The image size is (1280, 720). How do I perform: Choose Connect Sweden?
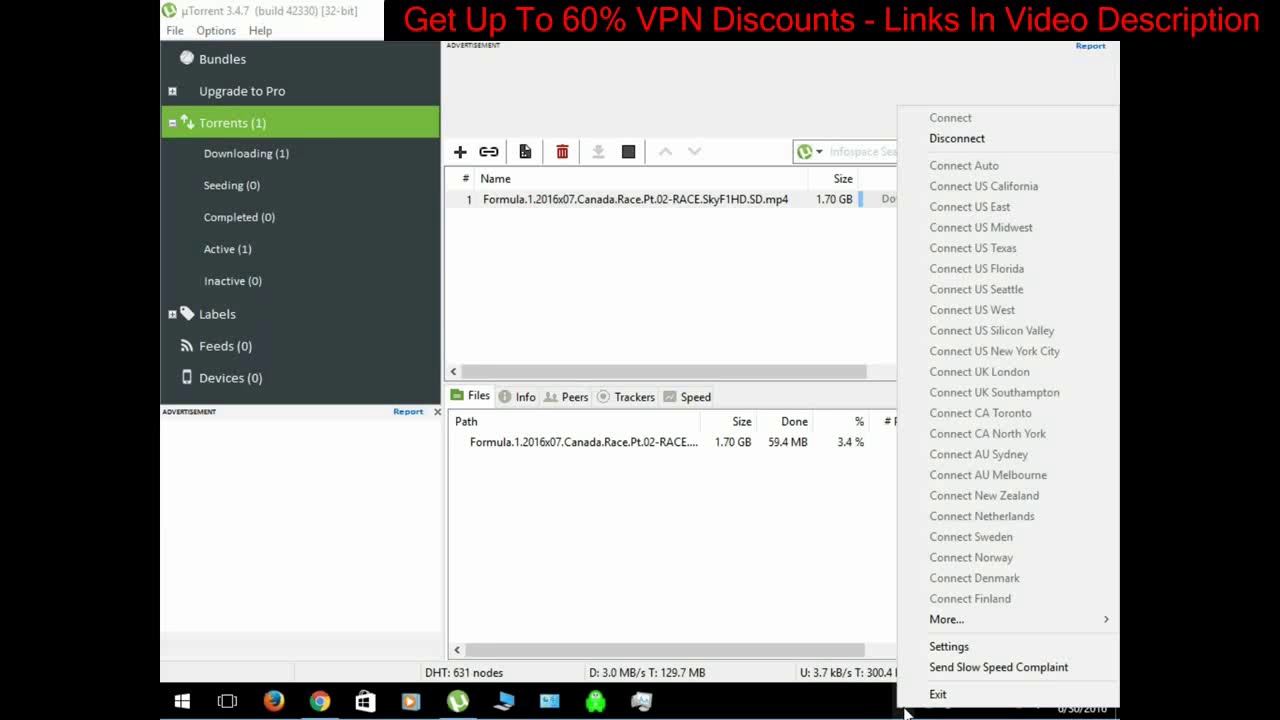click(971, 537)
